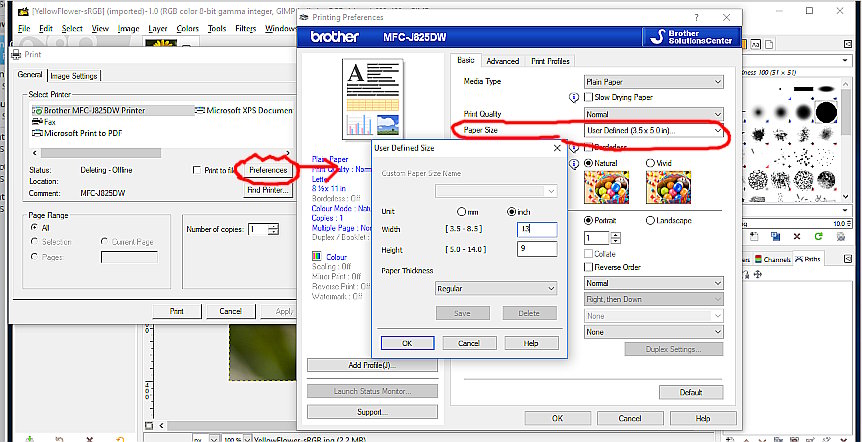Viewport: 862px width, 442px height.
Task: Toggle Quick Mask icon at canvas corner
Action: point(148,425)
